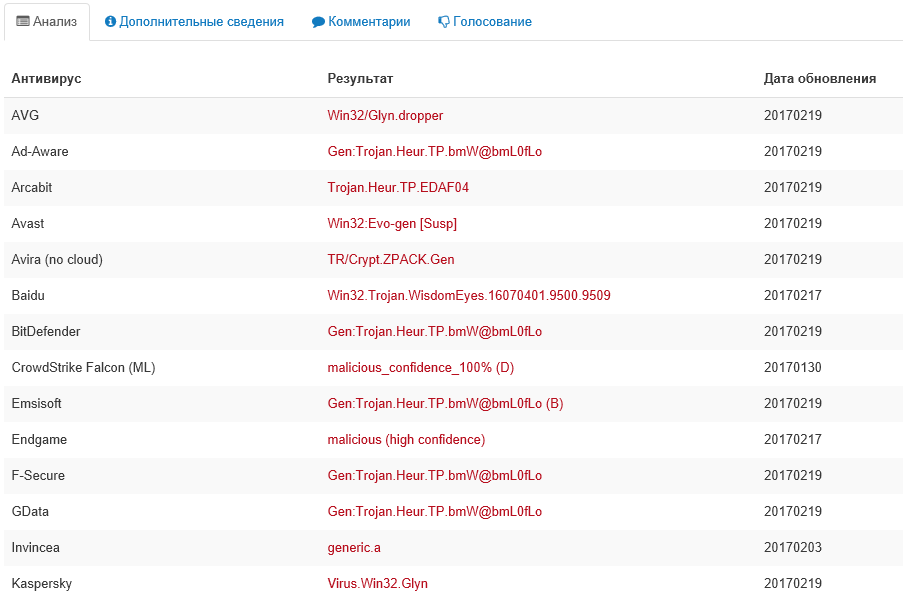
Task: Select the AVG result Win32/Glyn.dropper
Action: click(x=385, y=116)
